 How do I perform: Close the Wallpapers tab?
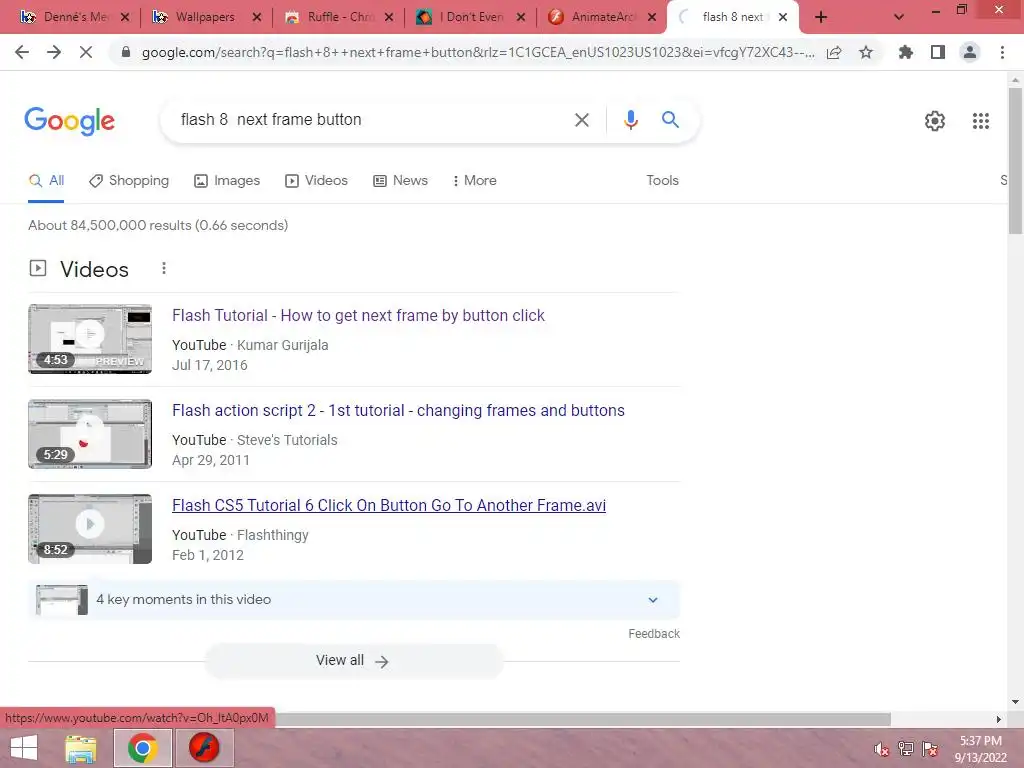click(257, 18)
